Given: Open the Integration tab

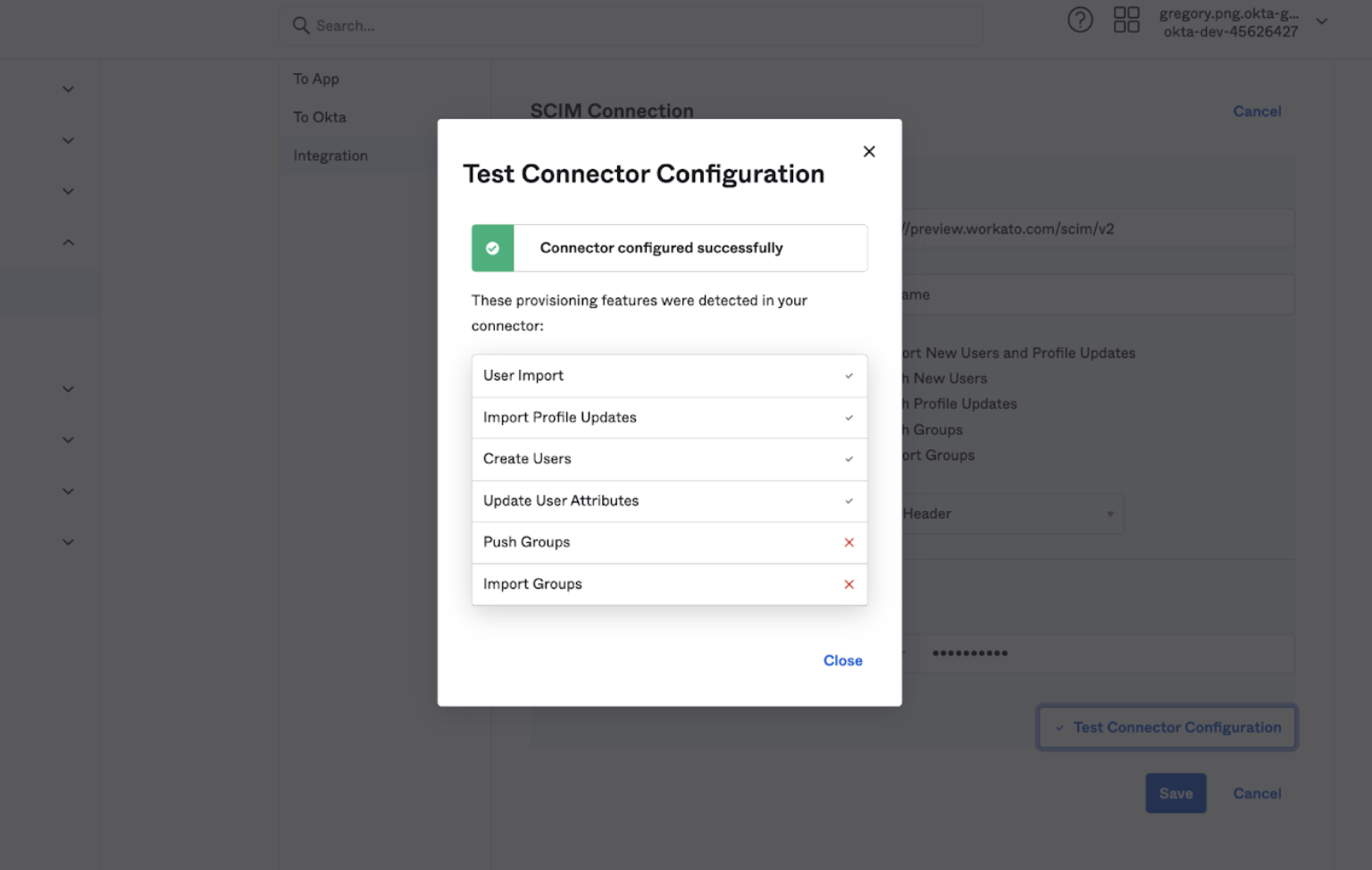Looking at the screenshot, I should [330, 155].
